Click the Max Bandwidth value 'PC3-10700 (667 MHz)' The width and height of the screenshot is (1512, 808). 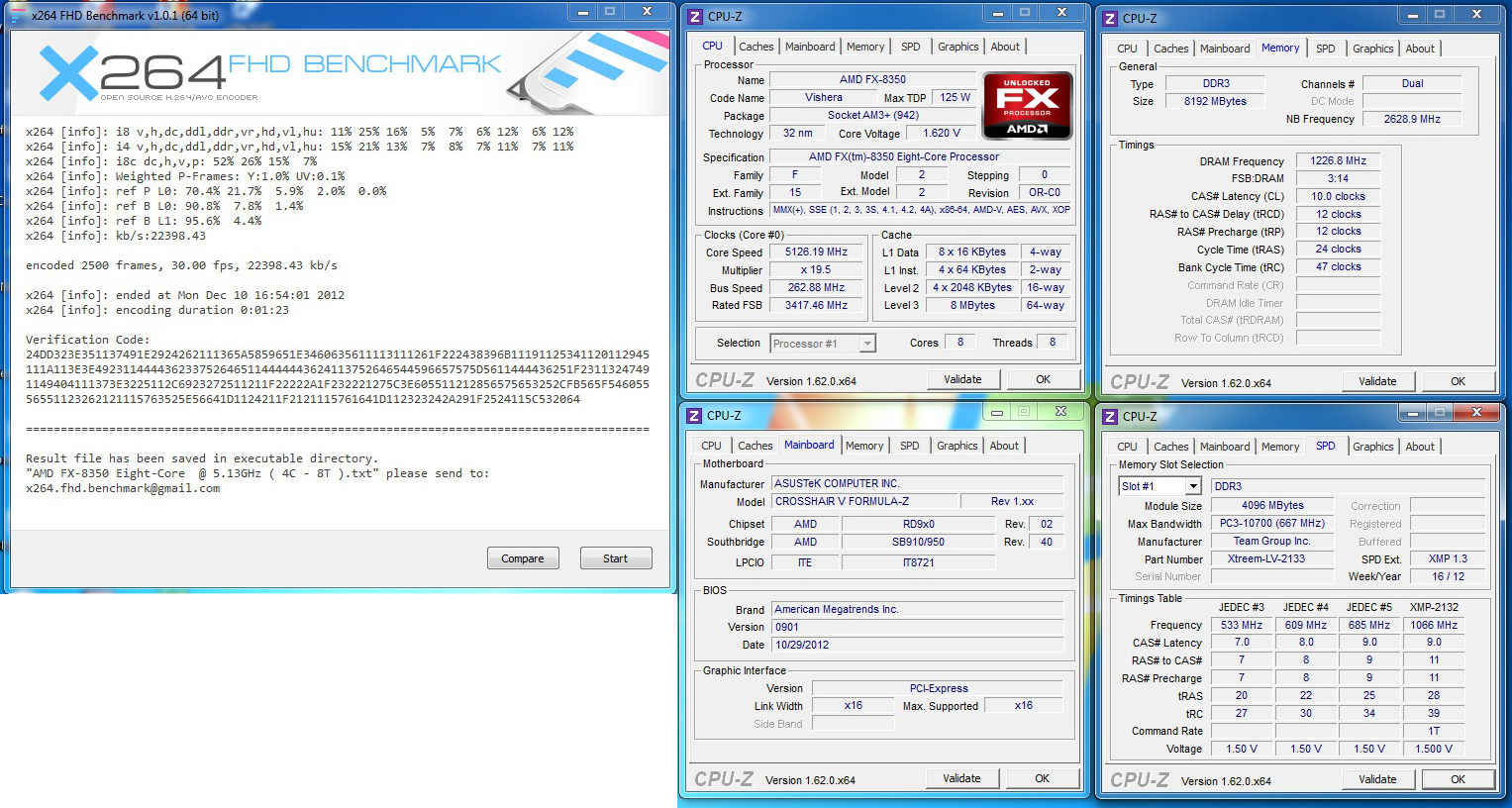pyautogui.click(x=1273, y=523)
